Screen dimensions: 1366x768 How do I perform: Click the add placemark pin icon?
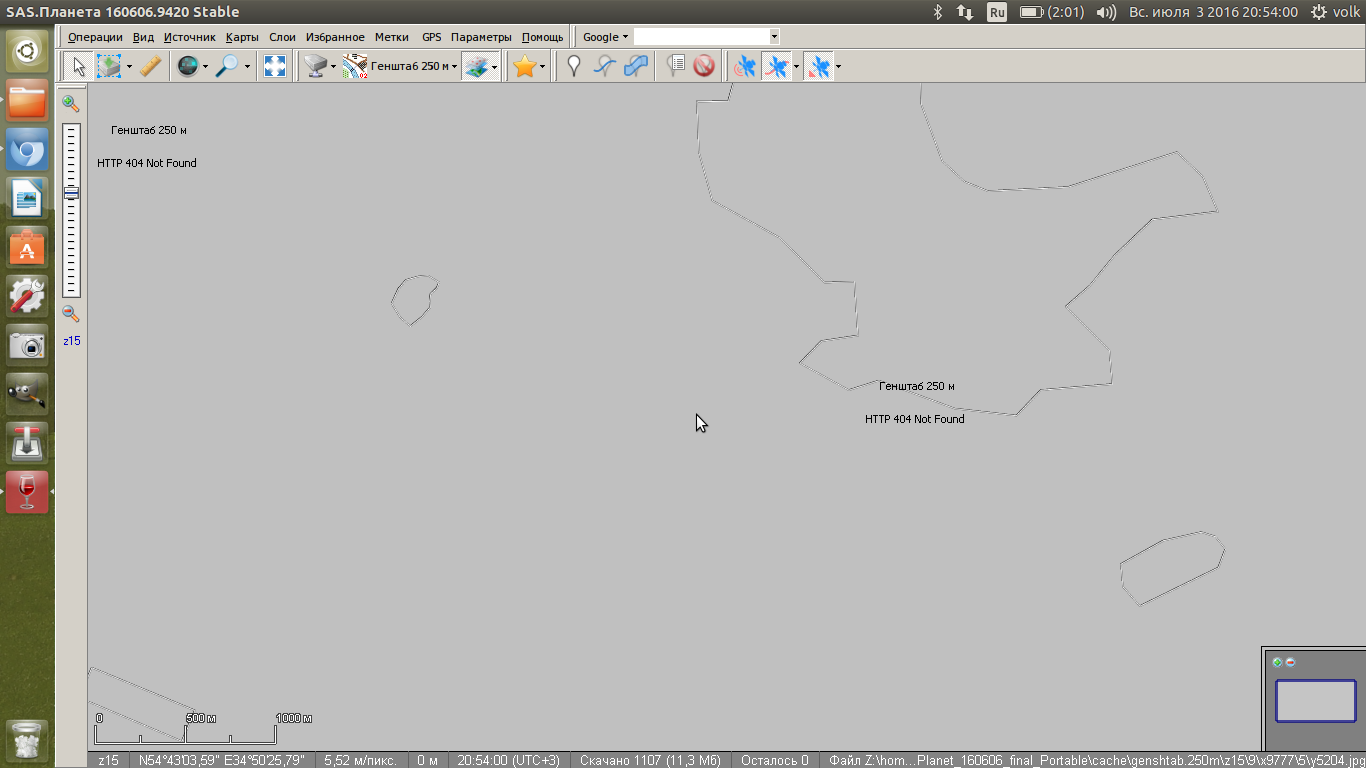(x=573, y=67)
